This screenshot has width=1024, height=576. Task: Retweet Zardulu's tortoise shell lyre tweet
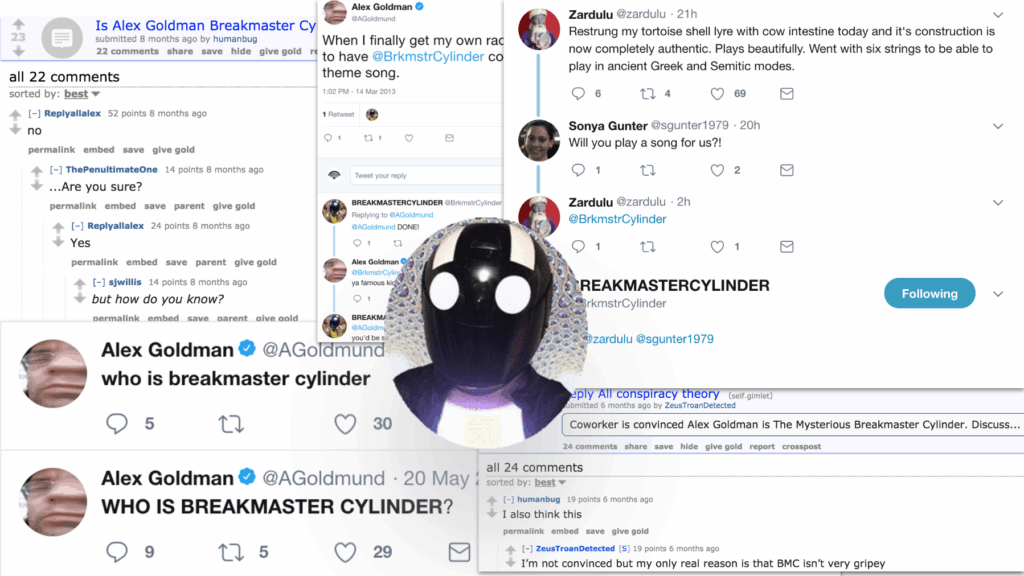[647, 94]
